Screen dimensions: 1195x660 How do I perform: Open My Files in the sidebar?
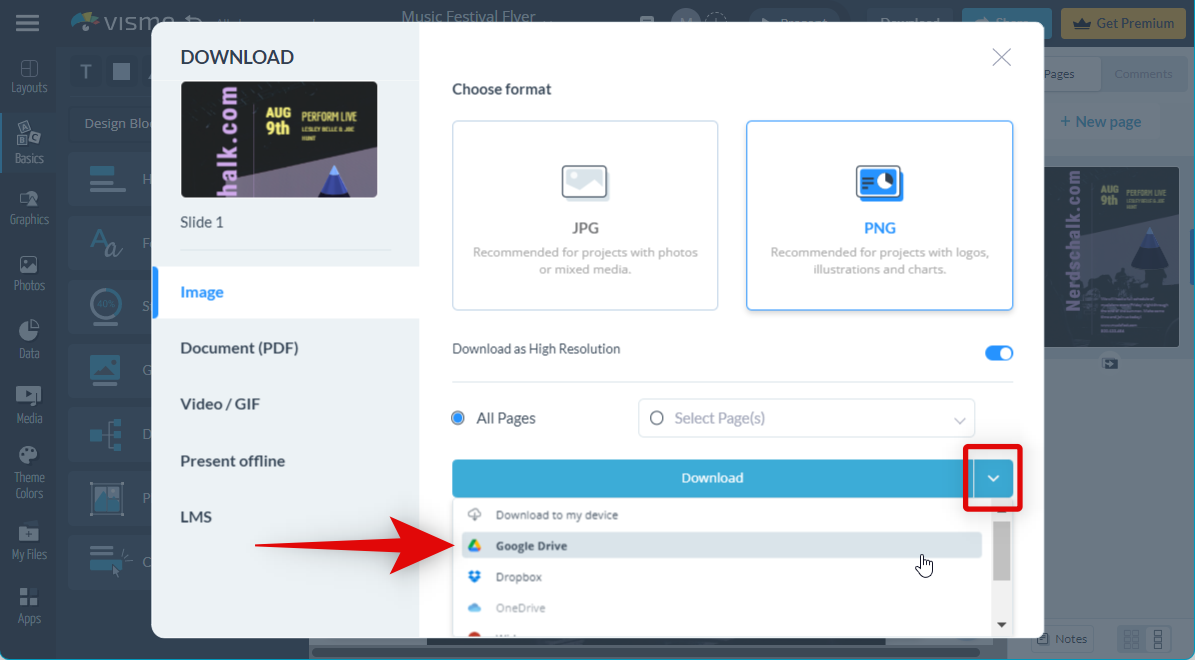tap(29, 543)
